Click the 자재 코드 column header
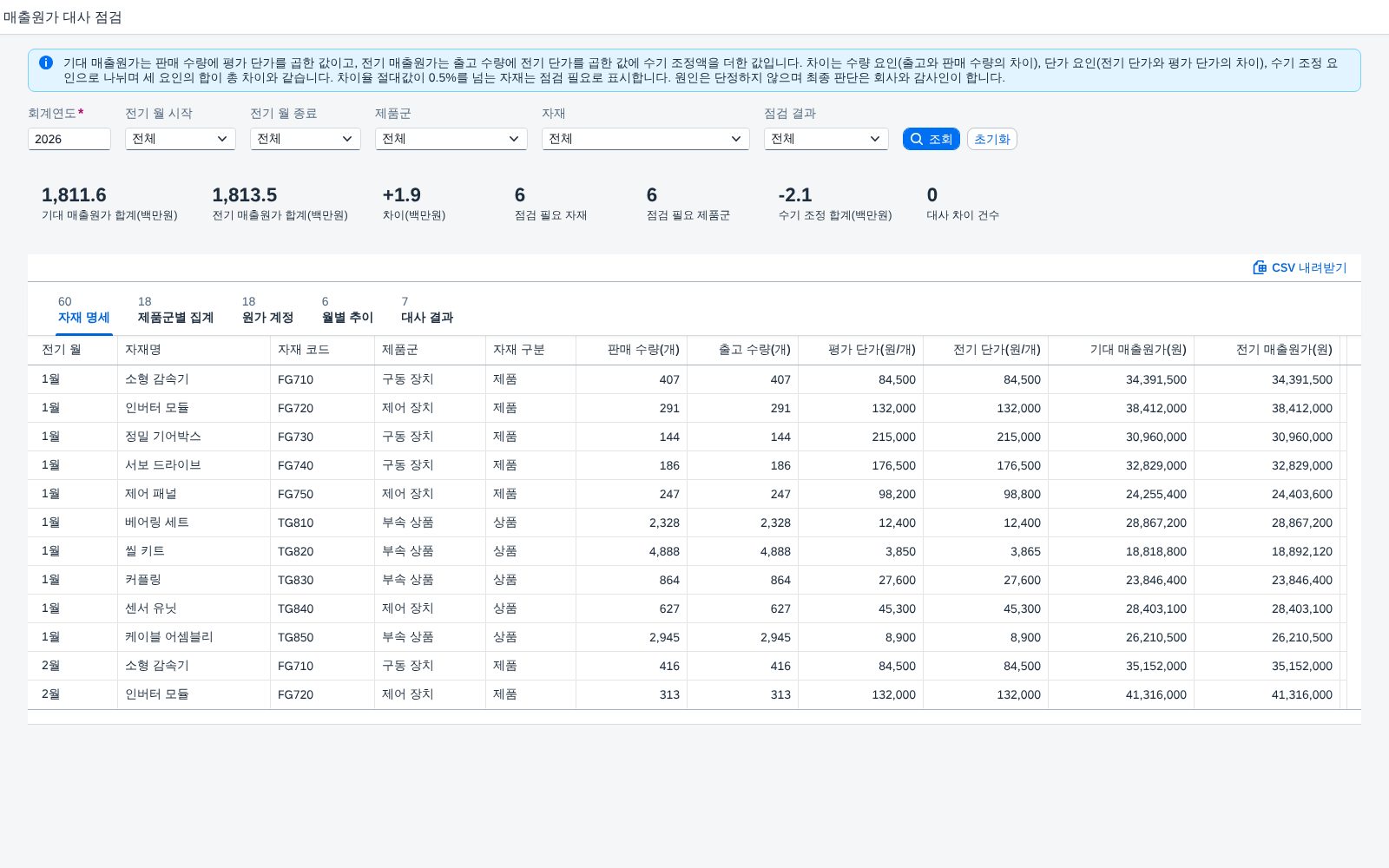Image resolution: width=1389 pixels, height=868 pixels. 323,350
